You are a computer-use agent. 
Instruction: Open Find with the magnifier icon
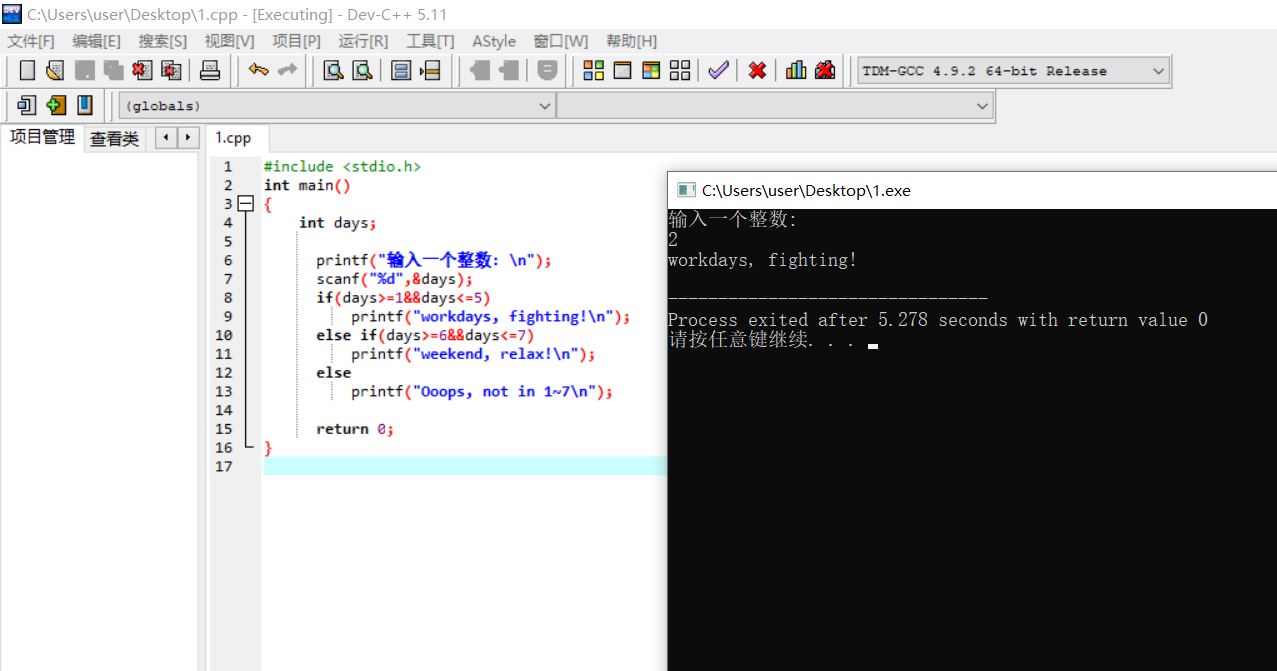[333, 71]
